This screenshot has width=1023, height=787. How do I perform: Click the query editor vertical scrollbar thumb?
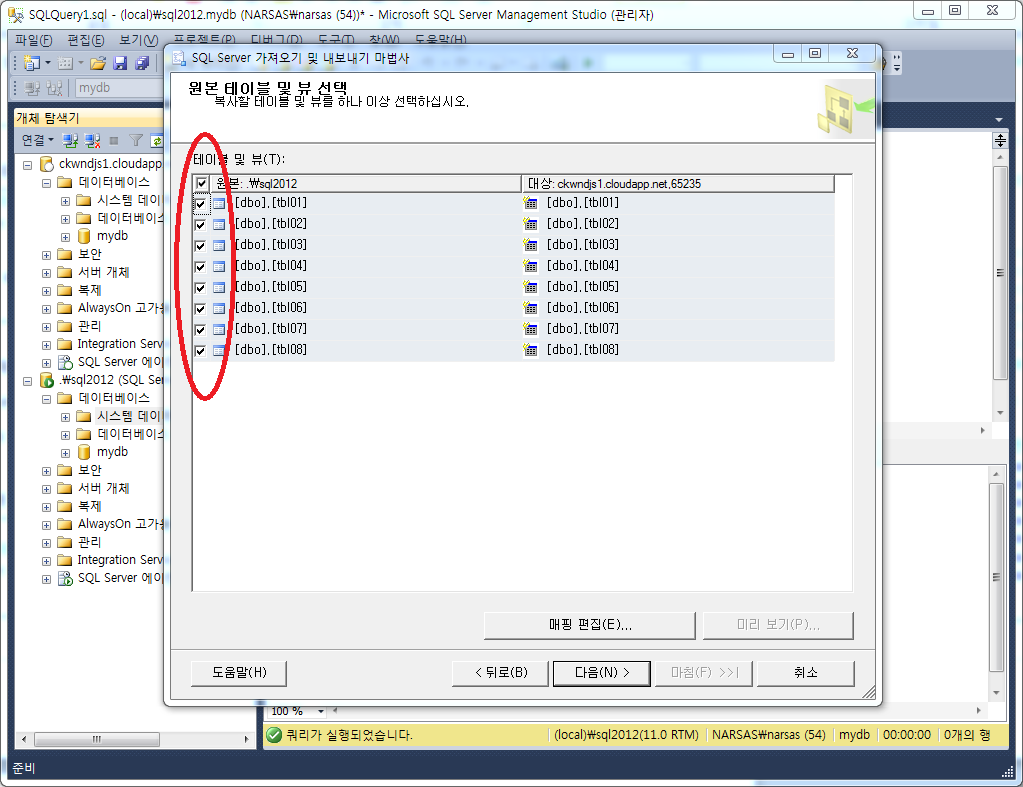tap(1000, 273)
